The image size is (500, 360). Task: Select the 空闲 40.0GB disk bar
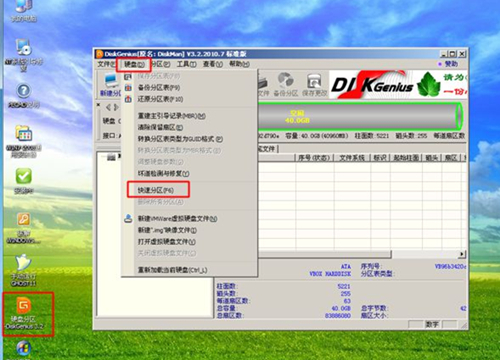coord(360,116)
